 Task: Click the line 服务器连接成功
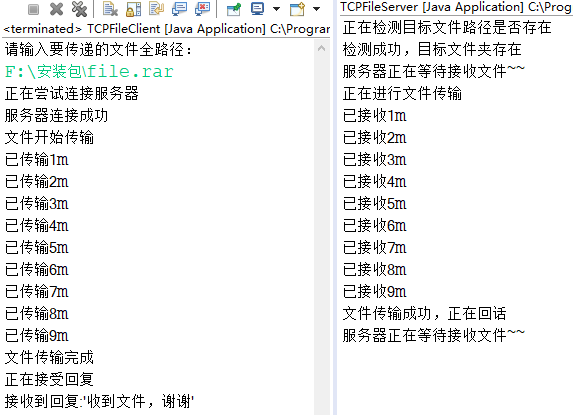point(56,115)
